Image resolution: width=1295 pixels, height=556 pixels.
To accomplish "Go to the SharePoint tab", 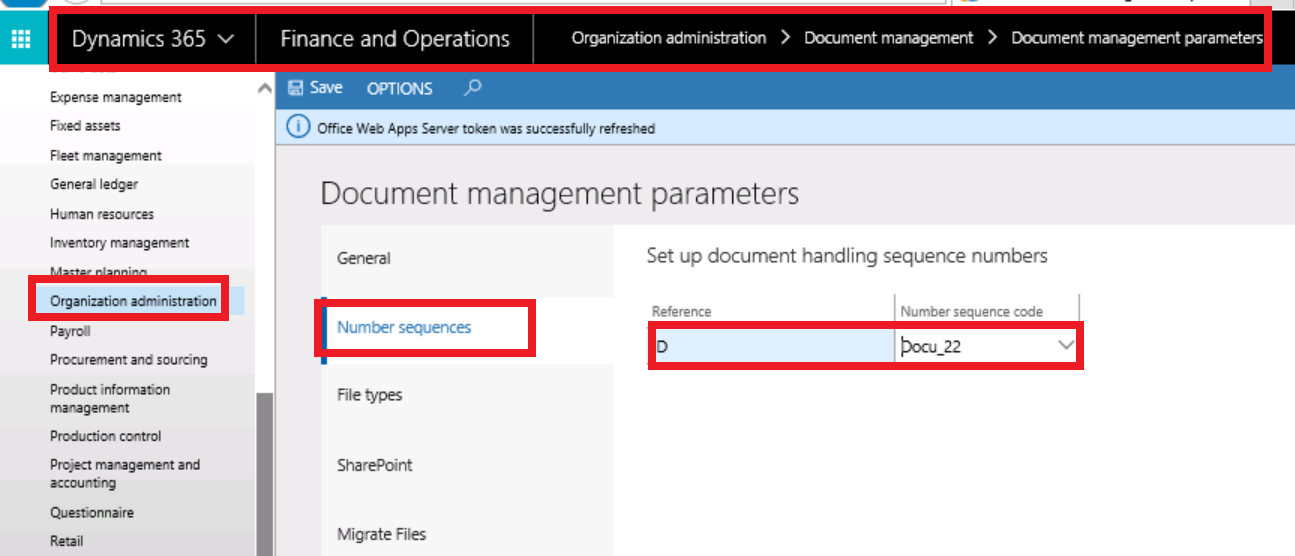I will (x=374, y=465).
